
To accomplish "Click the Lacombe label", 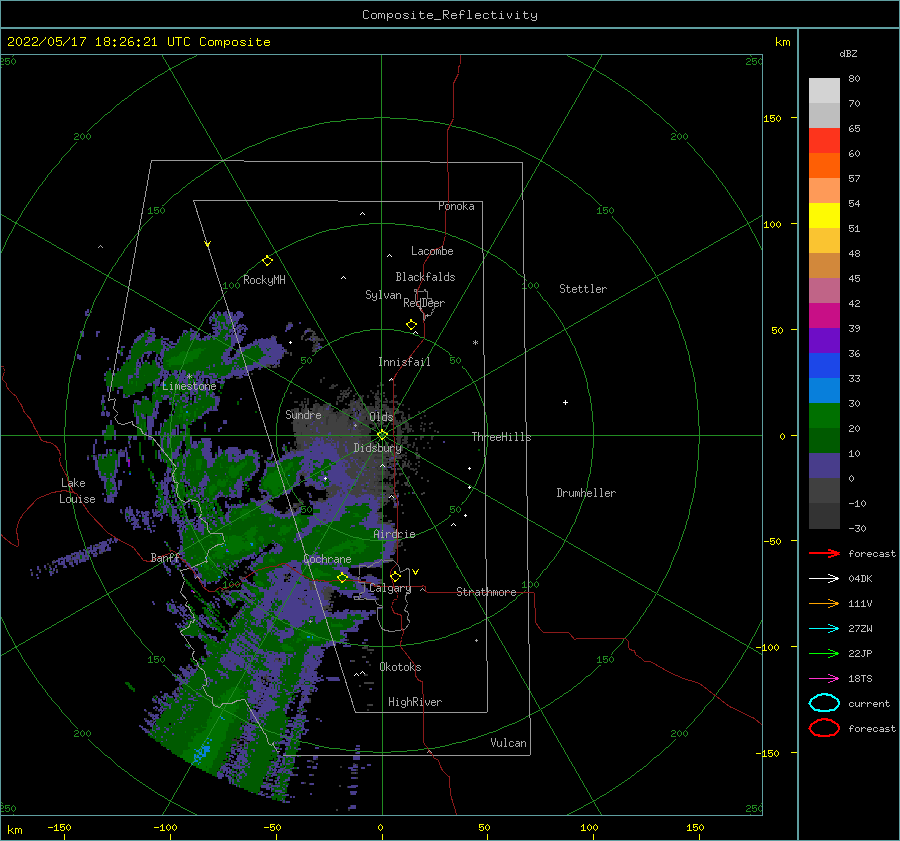I will [432, 251].
